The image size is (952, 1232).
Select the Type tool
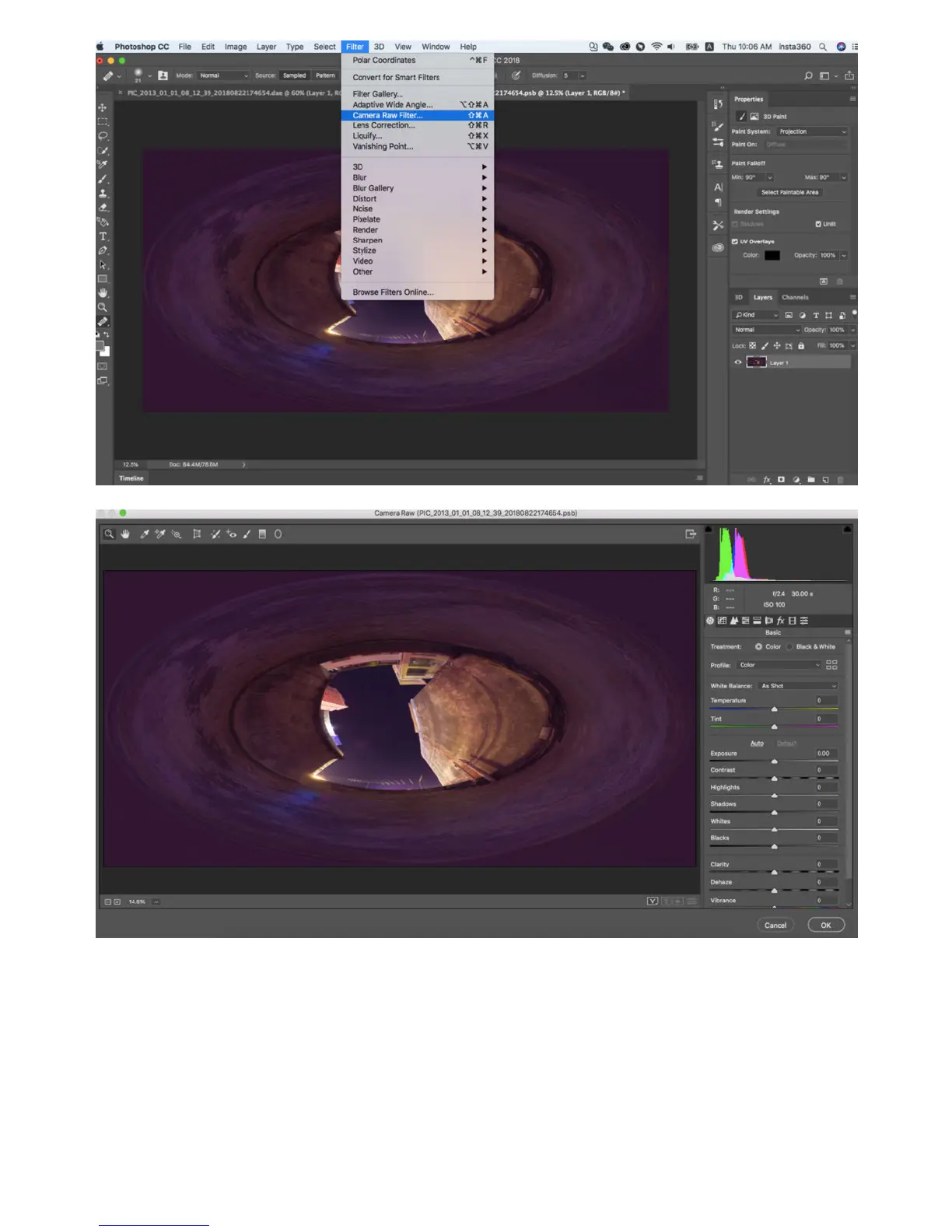102,236
